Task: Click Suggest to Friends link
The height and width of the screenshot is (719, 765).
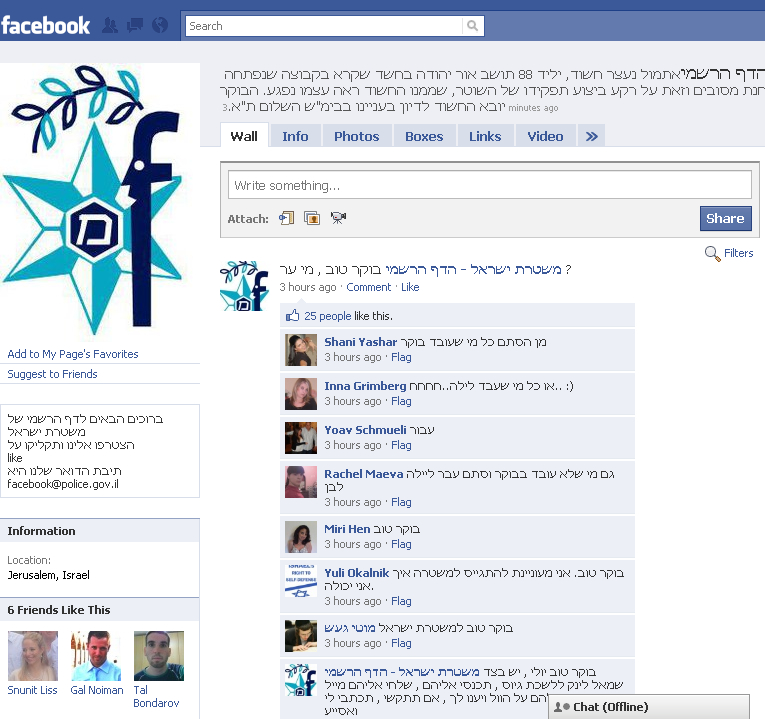Action: pos(52,374)
